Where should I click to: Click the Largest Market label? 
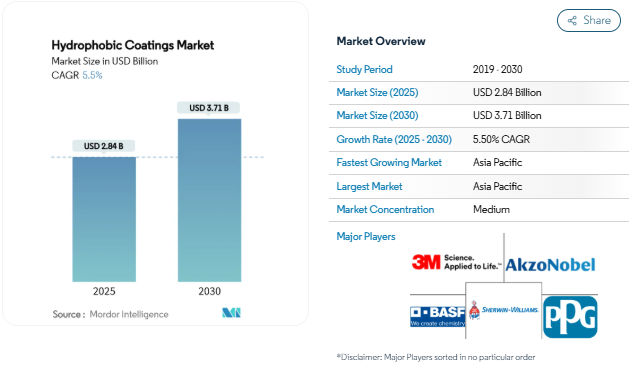pos(369,186)
